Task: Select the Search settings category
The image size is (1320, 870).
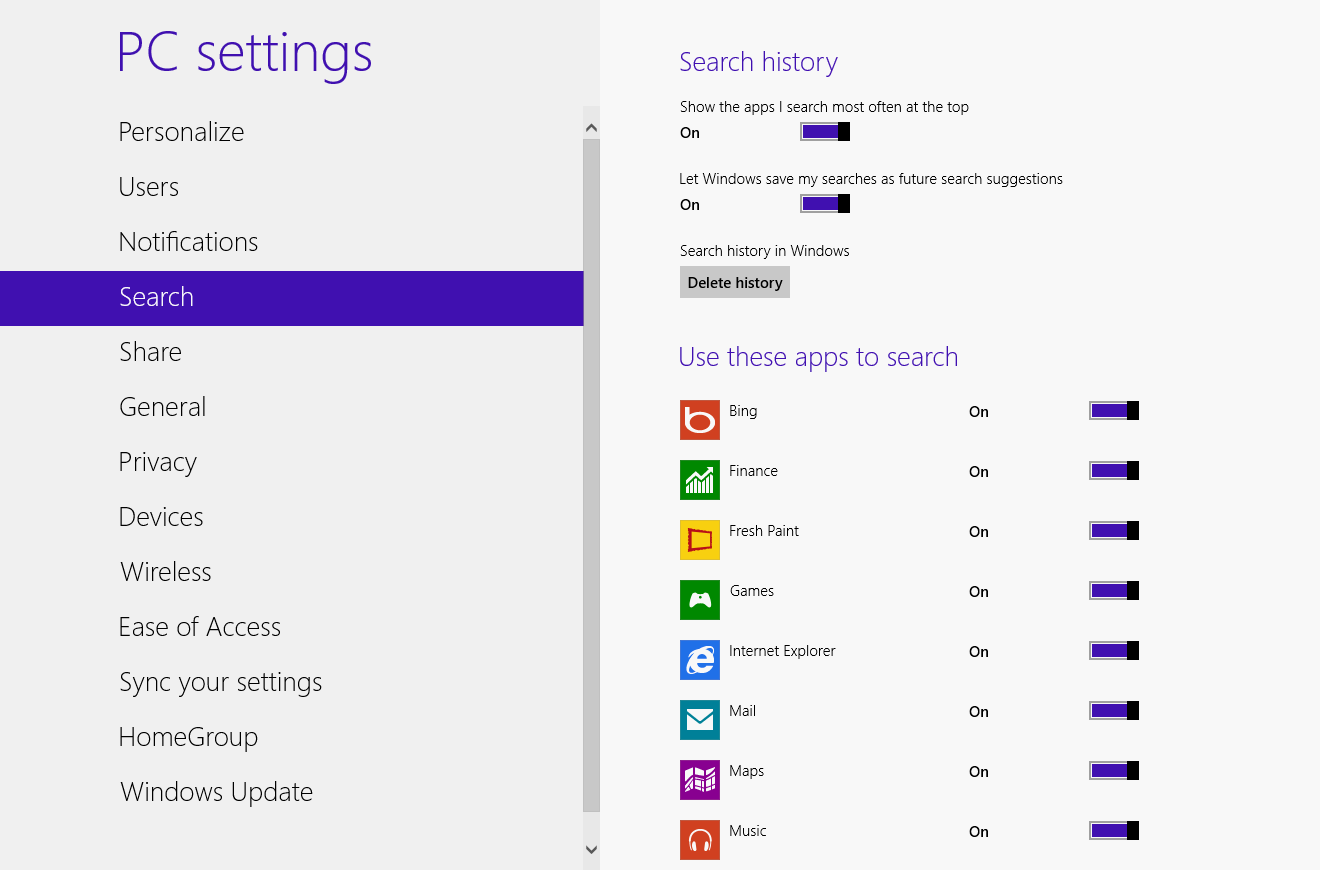Action: click(291, 298)
